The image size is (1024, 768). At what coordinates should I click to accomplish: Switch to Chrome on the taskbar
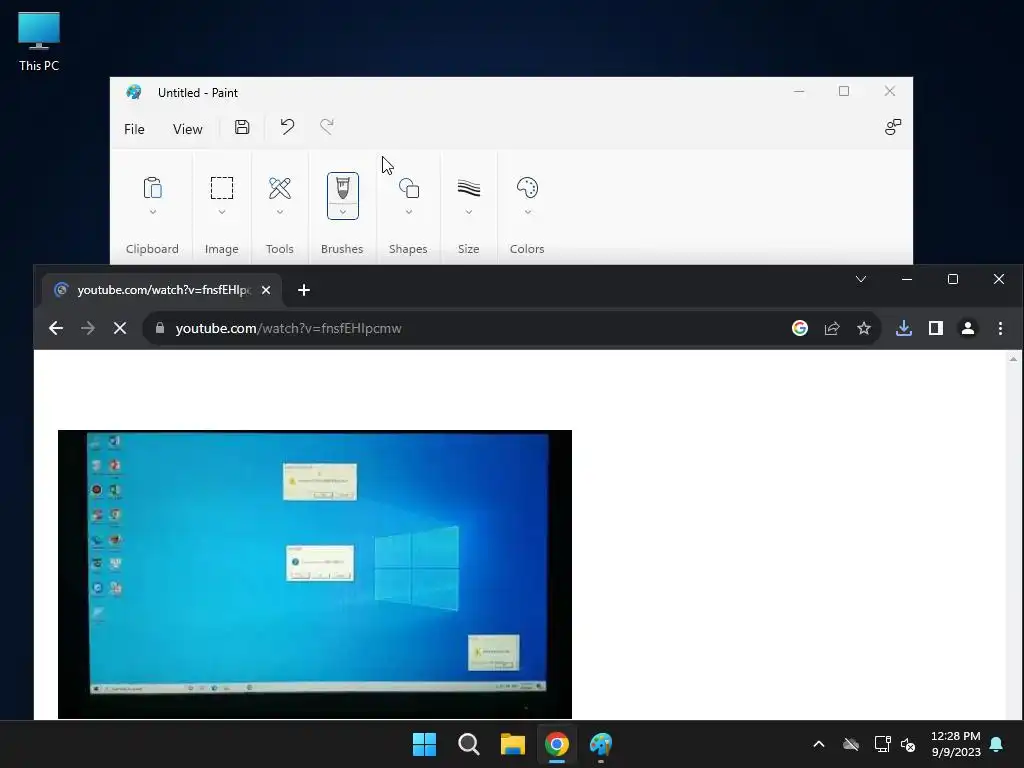coord(557,744)
